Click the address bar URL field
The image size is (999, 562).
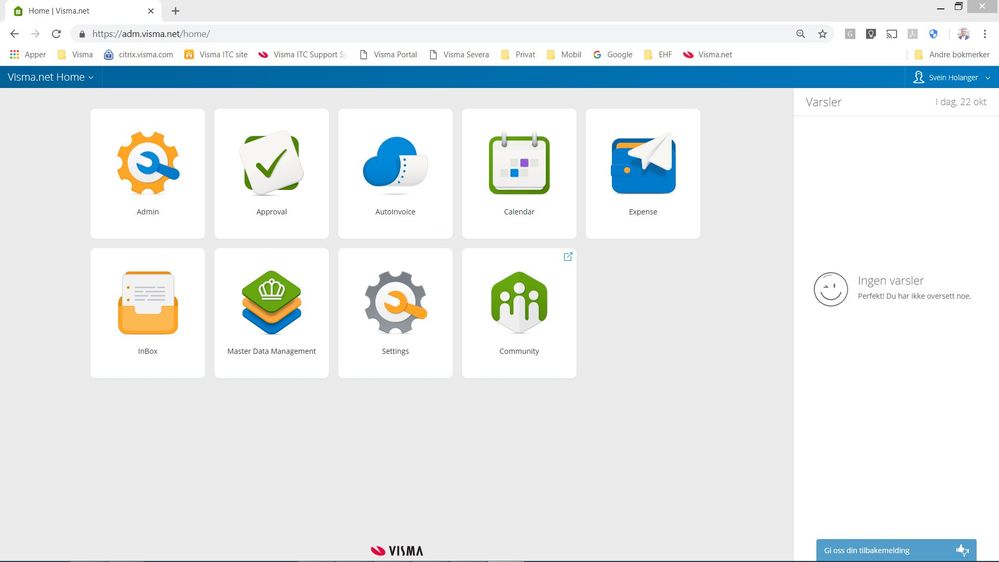click(x=440, y=34)
